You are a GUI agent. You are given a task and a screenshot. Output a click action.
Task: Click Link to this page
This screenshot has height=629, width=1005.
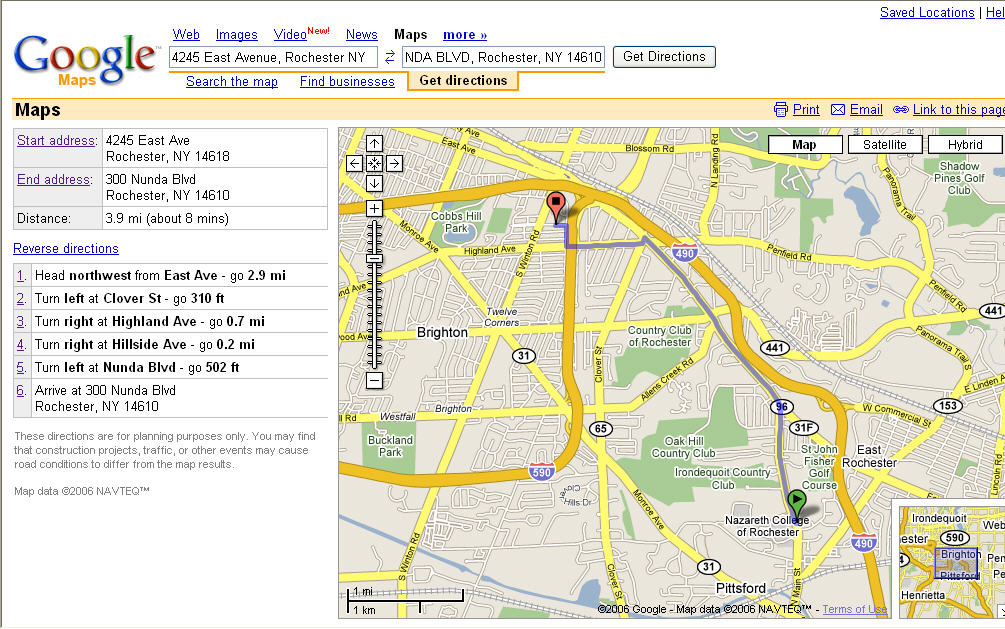[958, 110]
